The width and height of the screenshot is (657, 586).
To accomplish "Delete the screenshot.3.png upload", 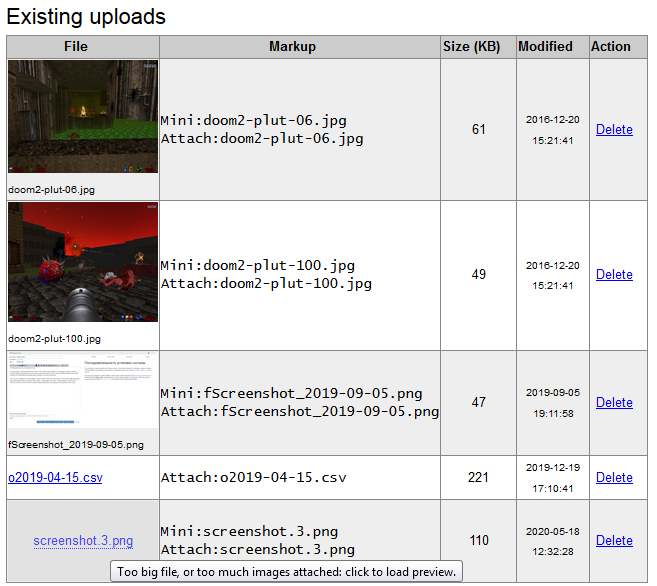I will (614, 540).
